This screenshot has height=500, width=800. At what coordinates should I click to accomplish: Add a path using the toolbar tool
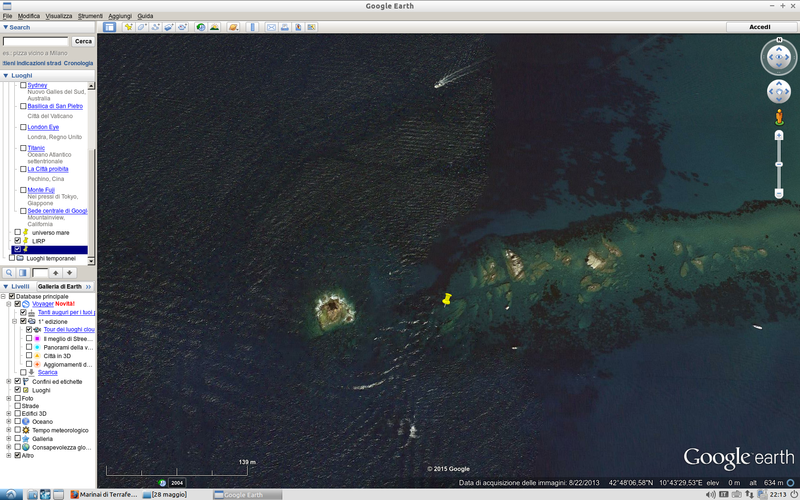point(156,27)
